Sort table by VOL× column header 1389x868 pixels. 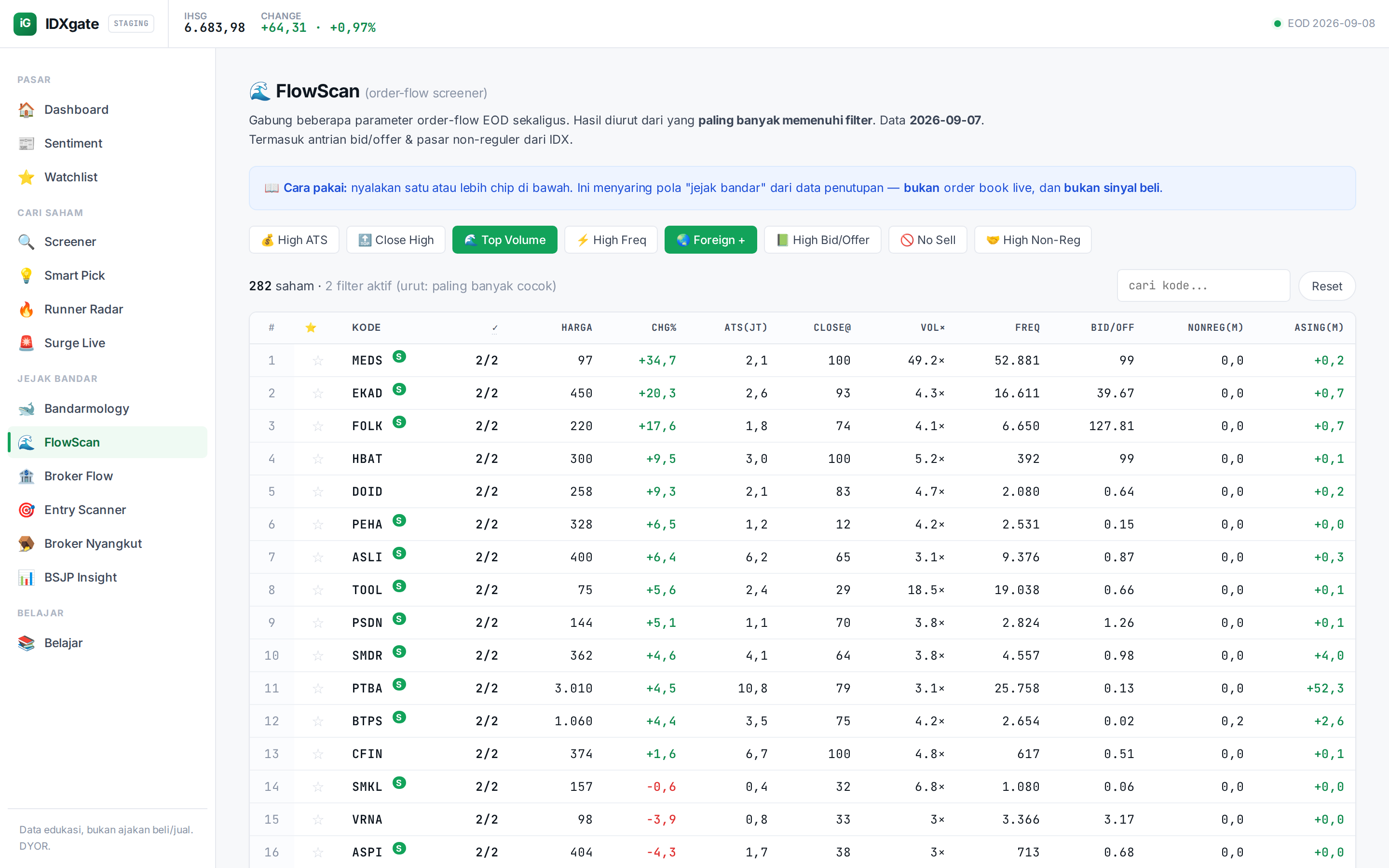coord(933,328)
